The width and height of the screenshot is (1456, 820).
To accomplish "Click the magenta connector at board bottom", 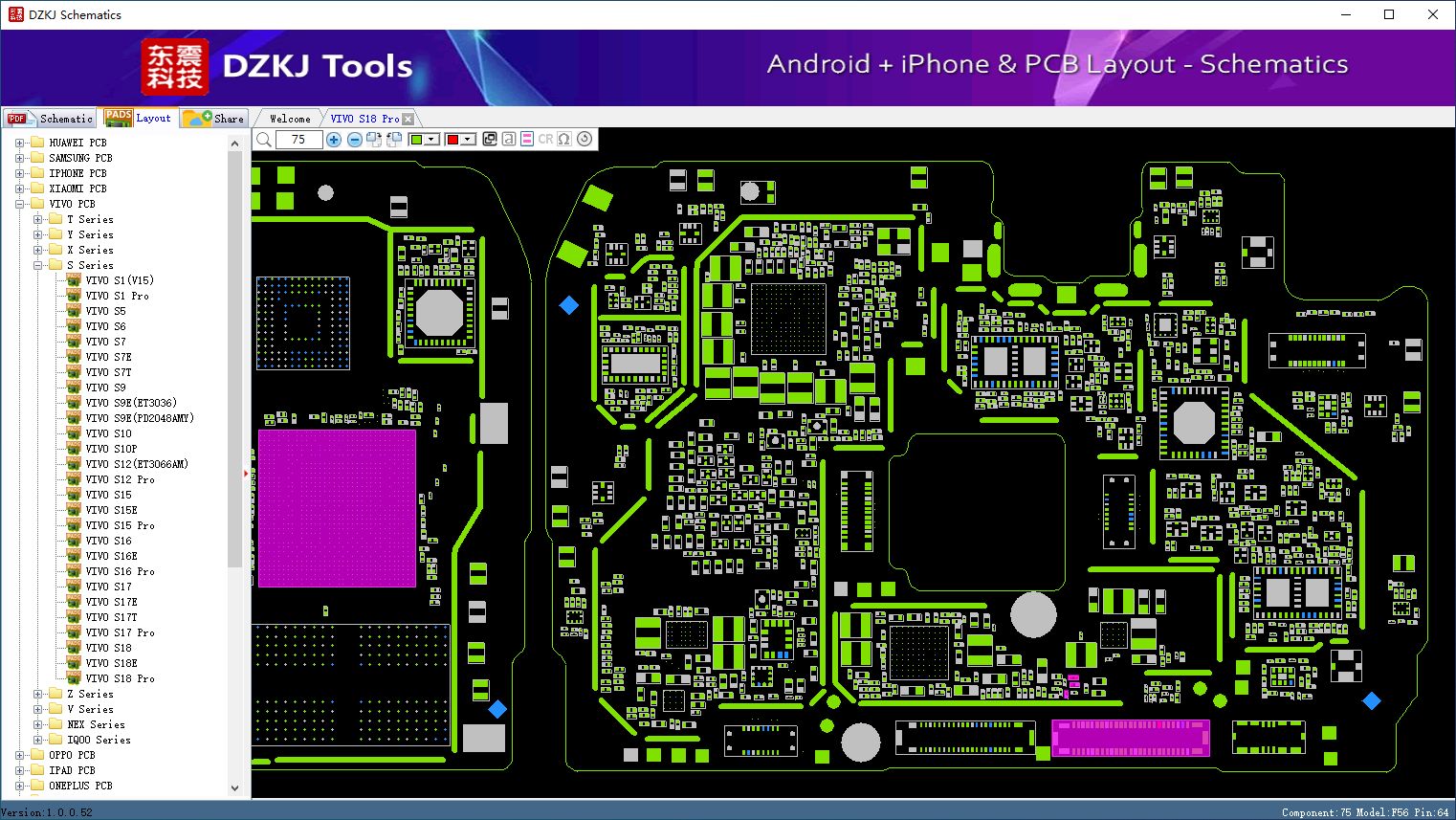I will 1131,738.
